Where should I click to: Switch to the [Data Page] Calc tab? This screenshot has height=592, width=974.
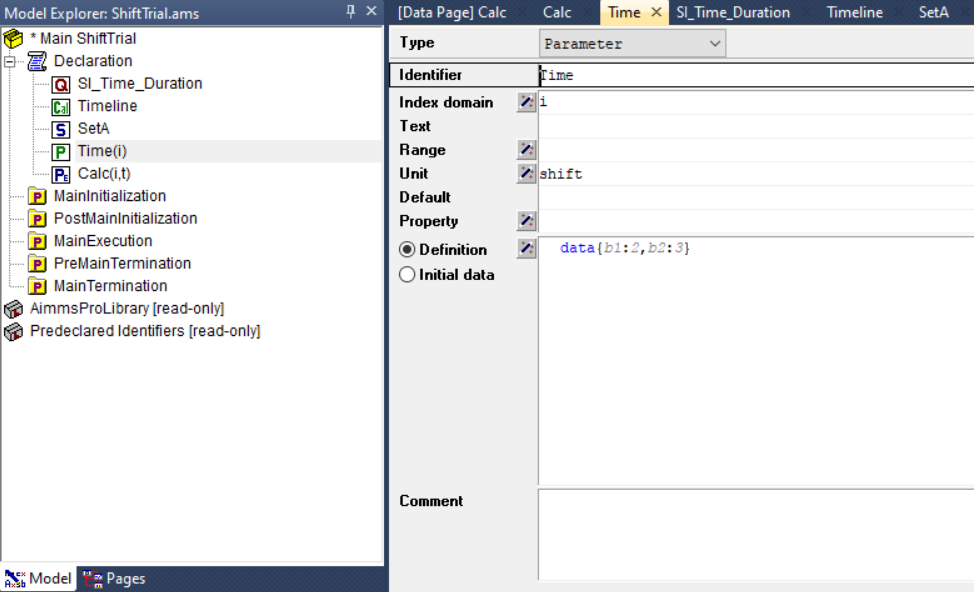pos(452,12)
